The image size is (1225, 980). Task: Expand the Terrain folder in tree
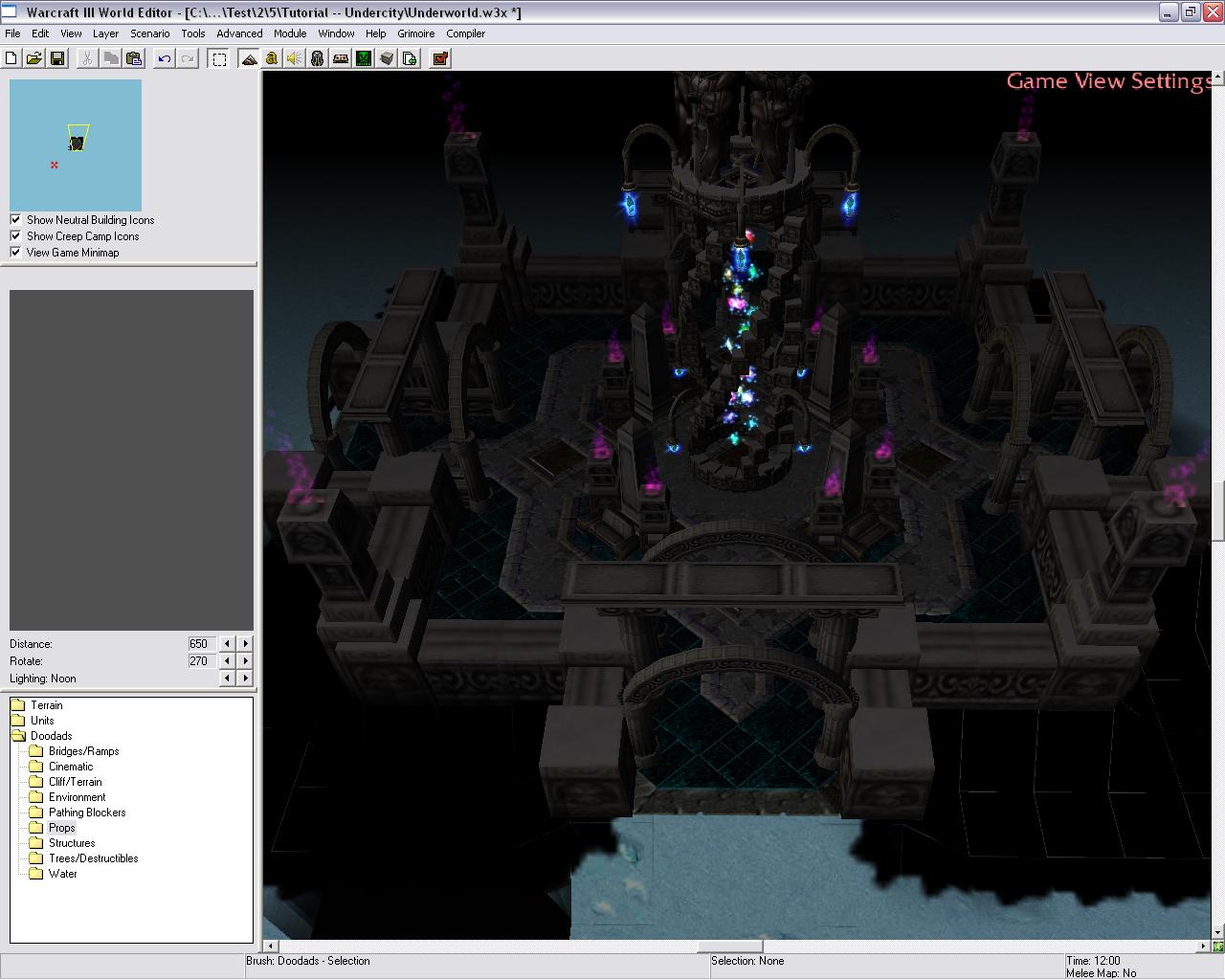(46, 705)
